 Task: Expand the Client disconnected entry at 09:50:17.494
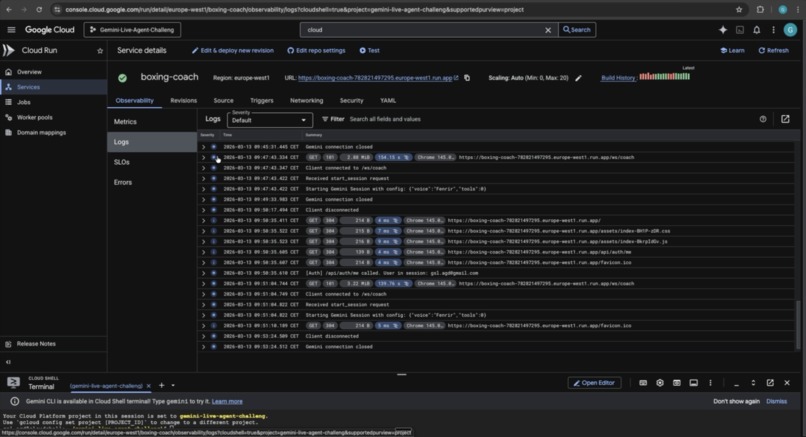coord(204,210)
